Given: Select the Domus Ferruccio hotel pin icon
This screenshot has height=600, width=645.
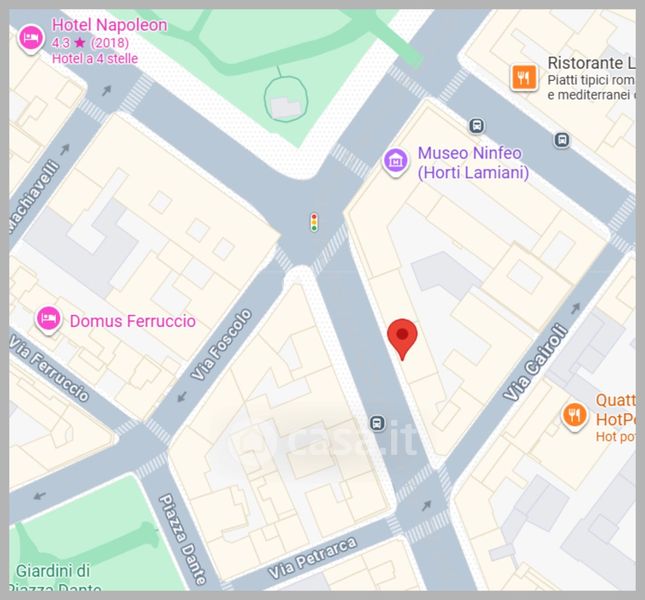Looking at the screenshot, I should tap(49, 320).
